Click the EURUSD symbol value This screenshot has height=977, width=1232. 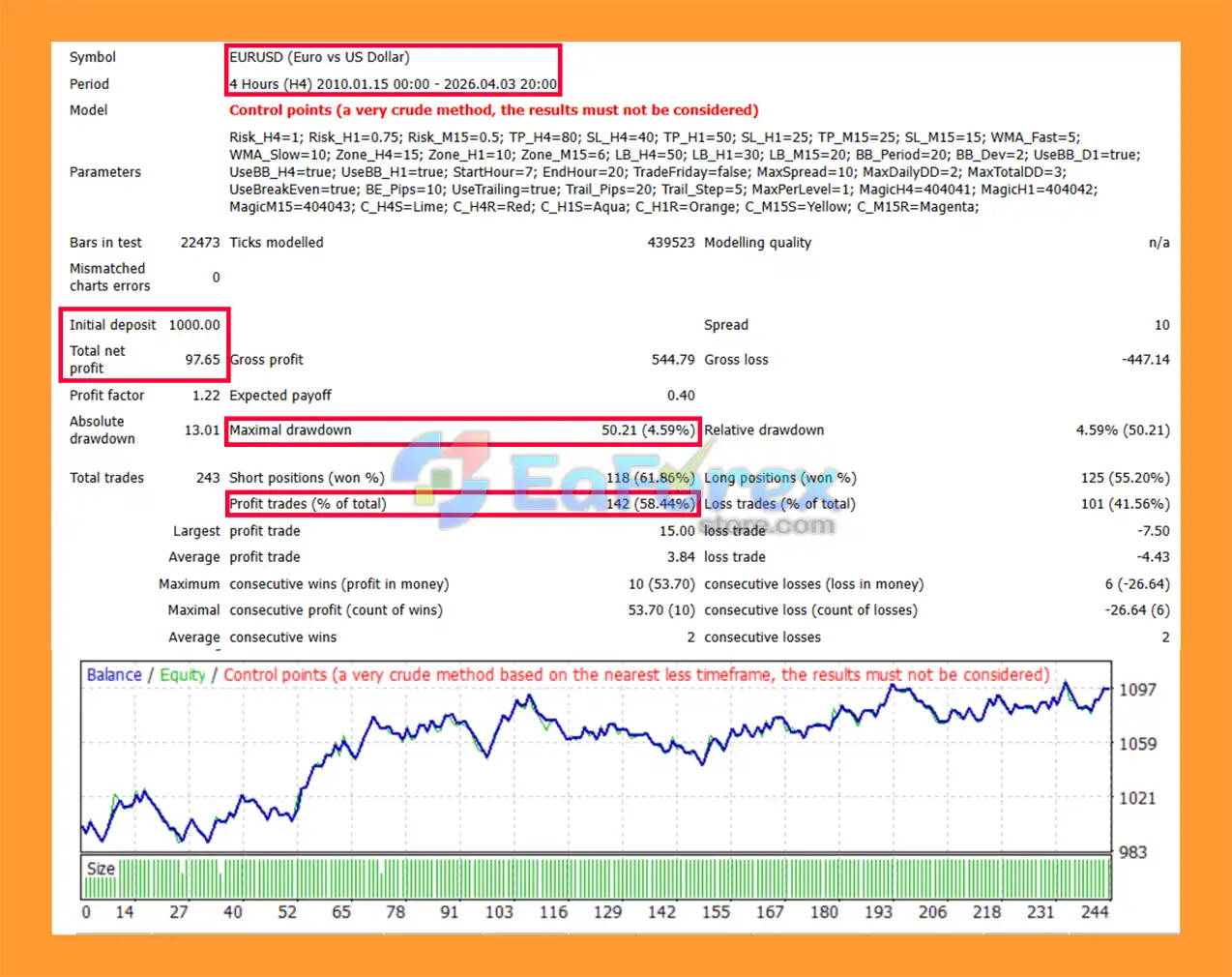pyautogui.click(x=319, y=57)
